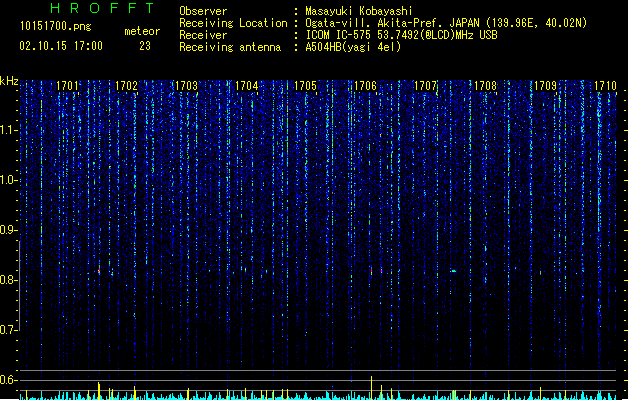Click the red meteor echo just before 1702
629x400 pixels.
tap(99, 270)
